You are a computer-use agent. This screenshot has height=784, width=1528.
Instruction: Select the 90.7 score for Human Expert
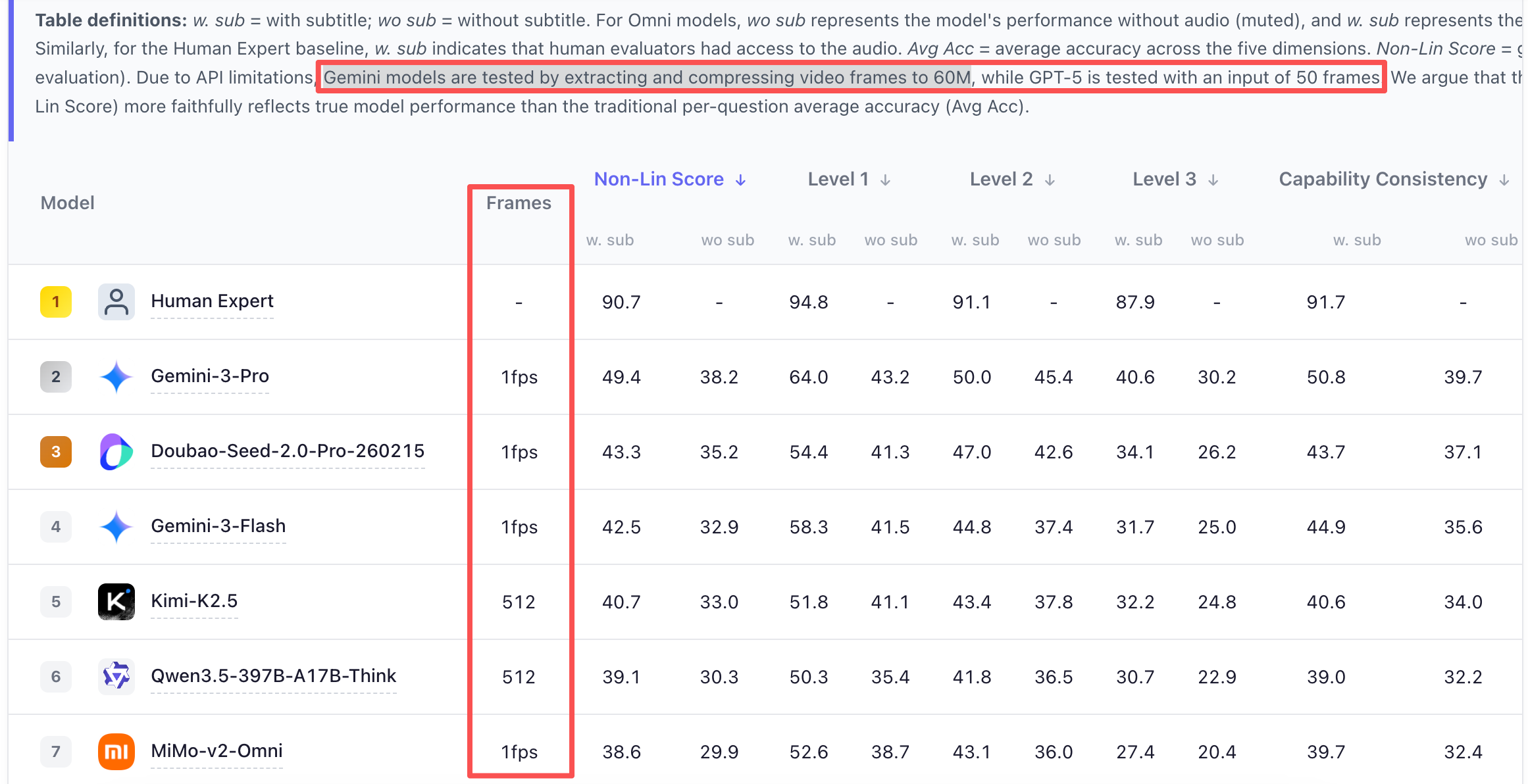[621, 303]
